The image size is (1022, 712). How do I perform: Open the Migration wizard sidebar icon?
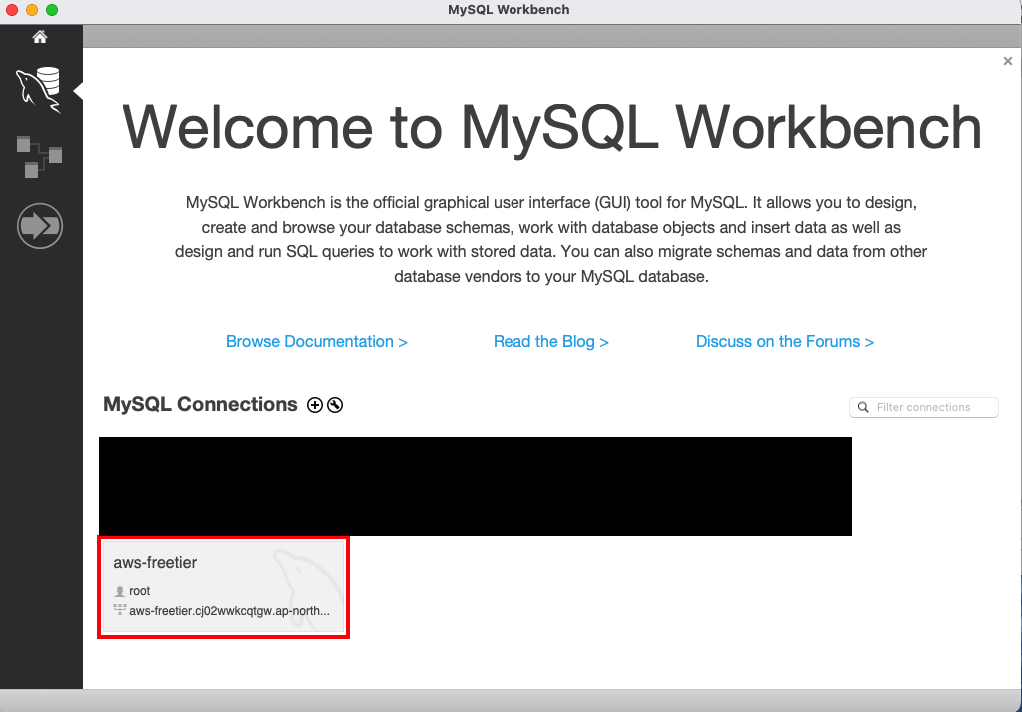pyautogui.click(x=40, y=226)
